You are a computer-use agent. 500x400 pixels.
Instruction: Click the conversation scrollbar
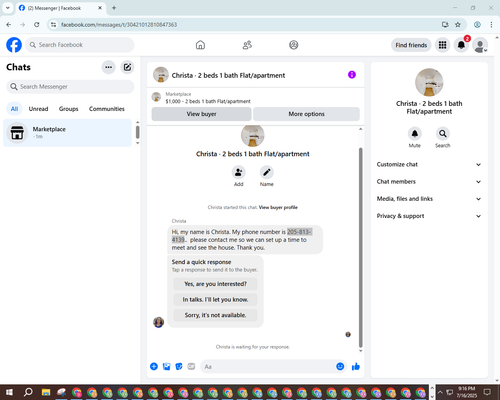(x=360, y=247)
